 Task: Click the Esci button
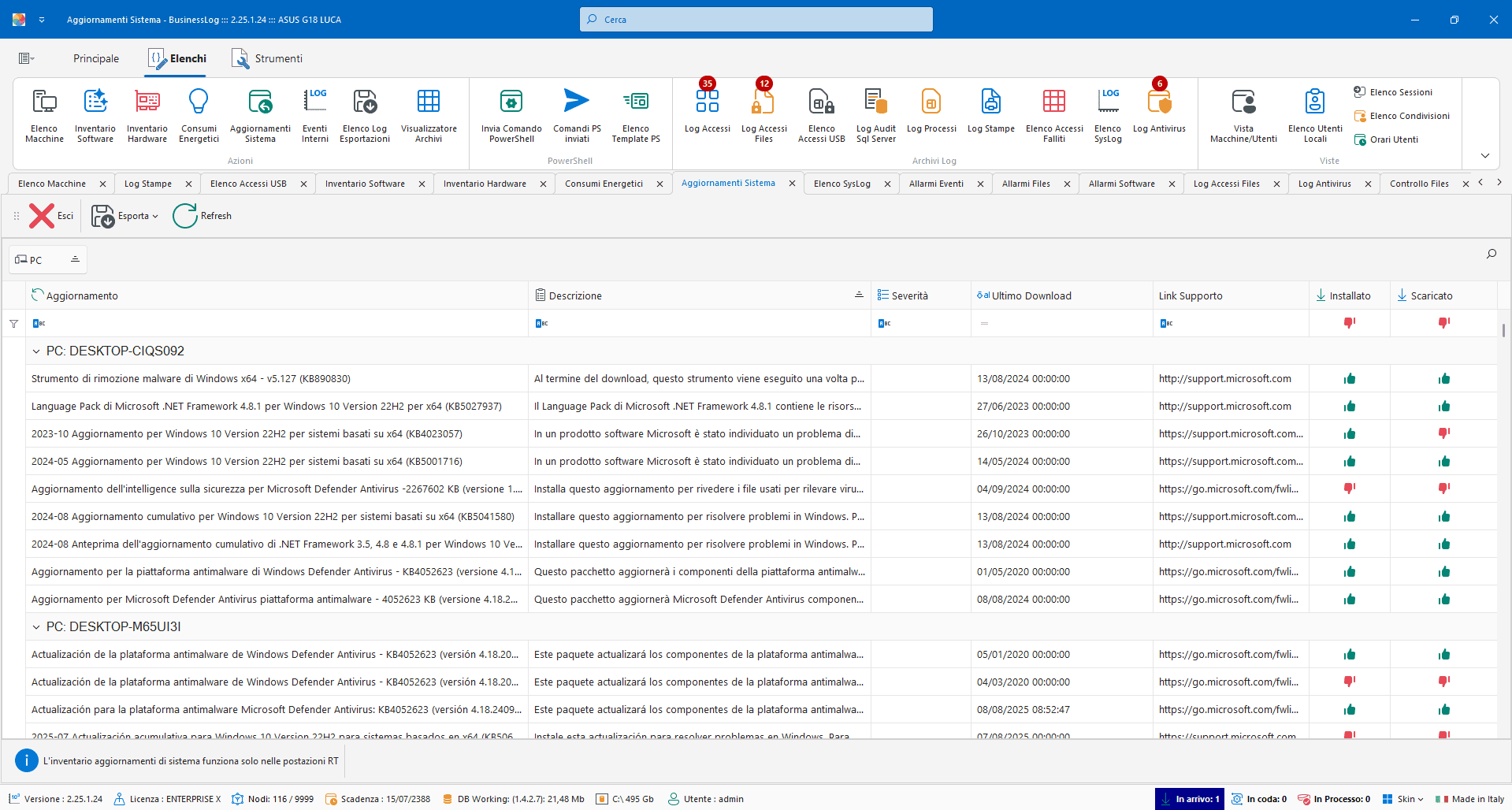point(52,216)
